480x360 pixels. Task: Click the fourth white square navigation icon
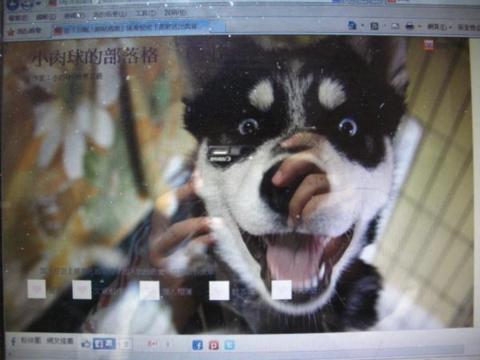[219, 290]
